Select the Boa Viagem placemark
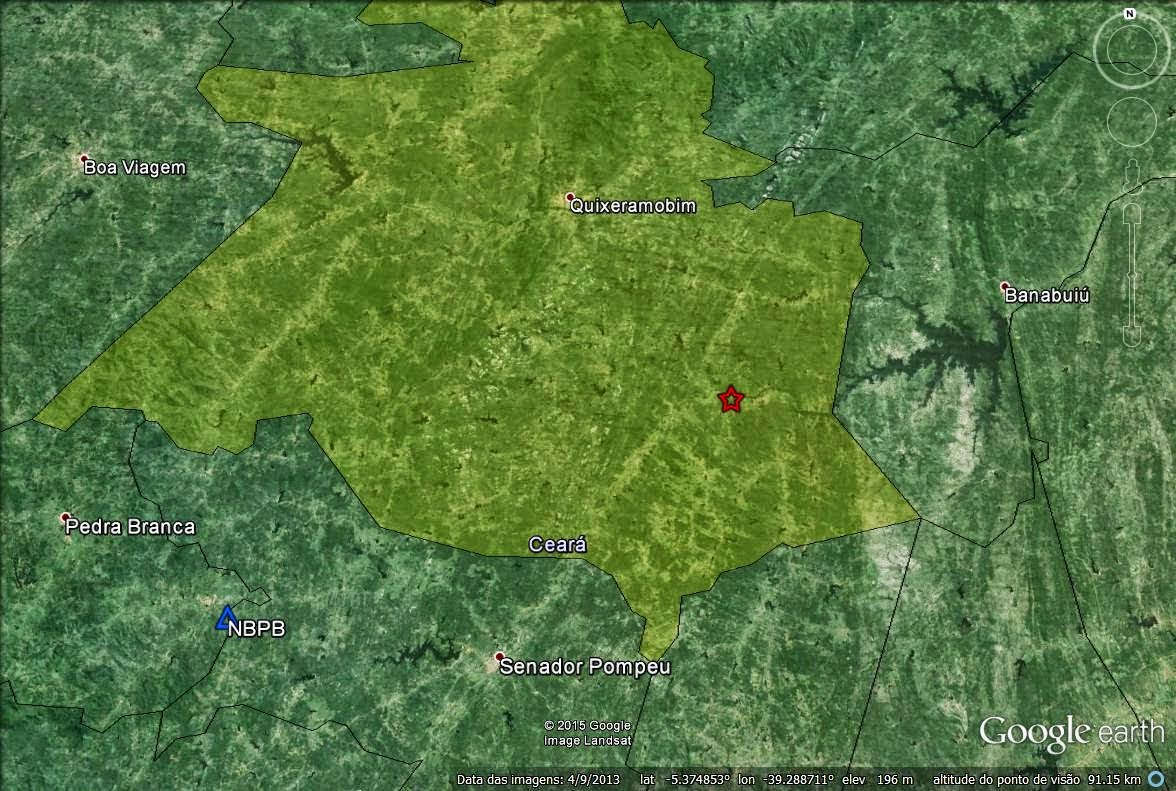The image size is (1176, 791). click(85, 159)
